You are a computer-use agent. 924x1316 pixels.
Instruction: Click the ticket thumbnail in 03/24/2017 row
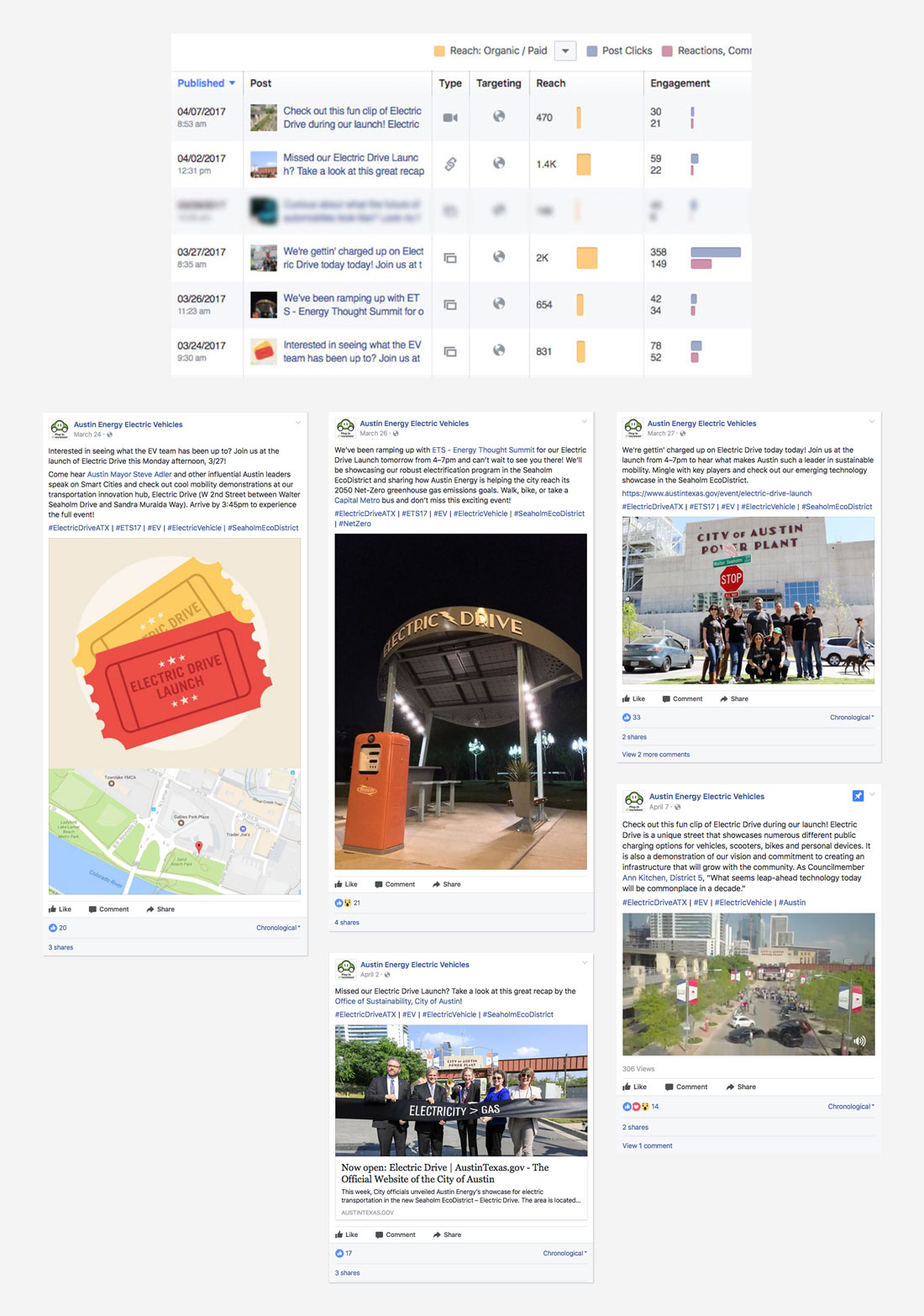click(264, 351)
